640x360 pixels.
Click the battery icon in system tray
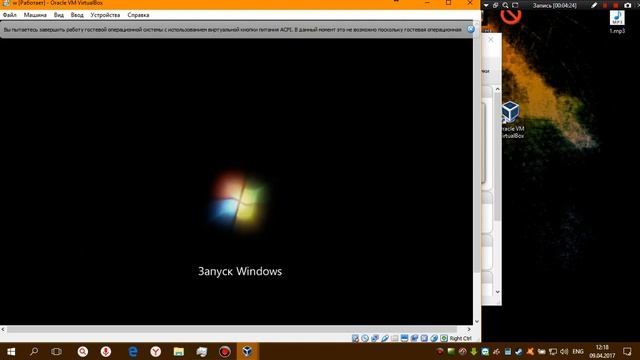pos(541,351)
